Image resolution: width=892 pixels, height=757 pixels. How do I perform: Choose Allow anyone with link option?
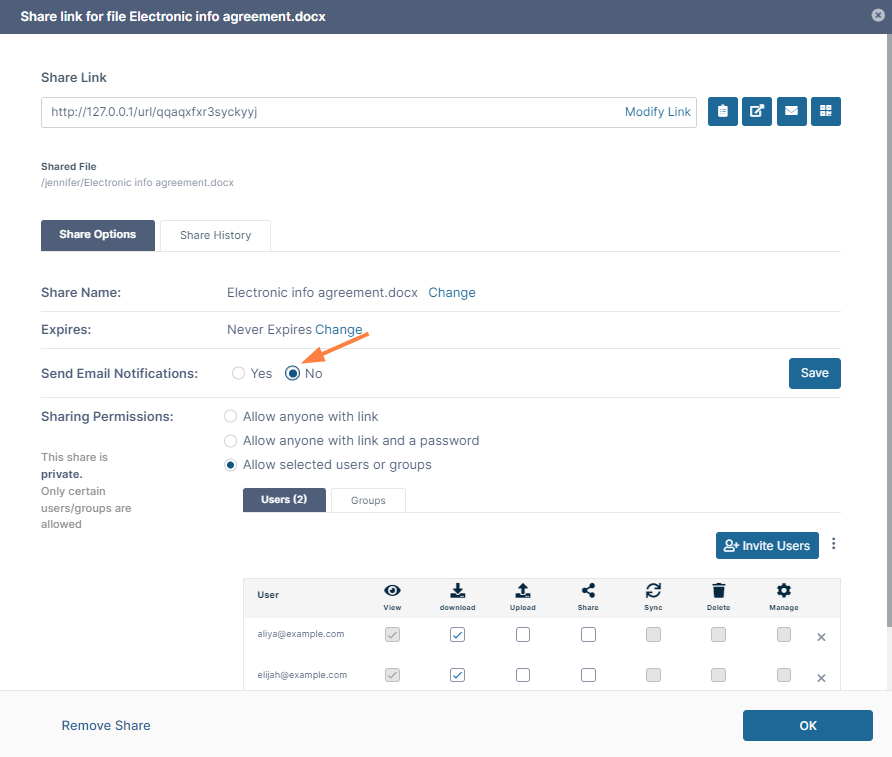231,416
